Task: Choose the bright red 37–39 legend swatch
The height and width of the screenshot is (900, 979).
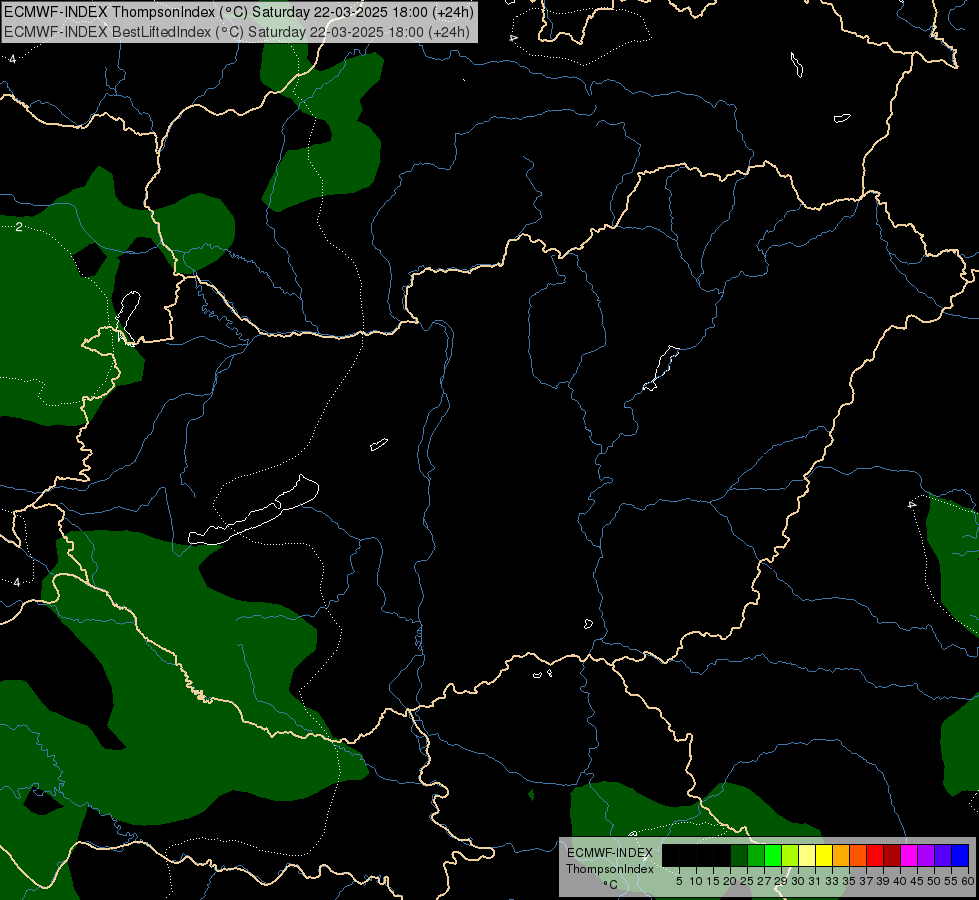Action: click(x=875, y=855)
